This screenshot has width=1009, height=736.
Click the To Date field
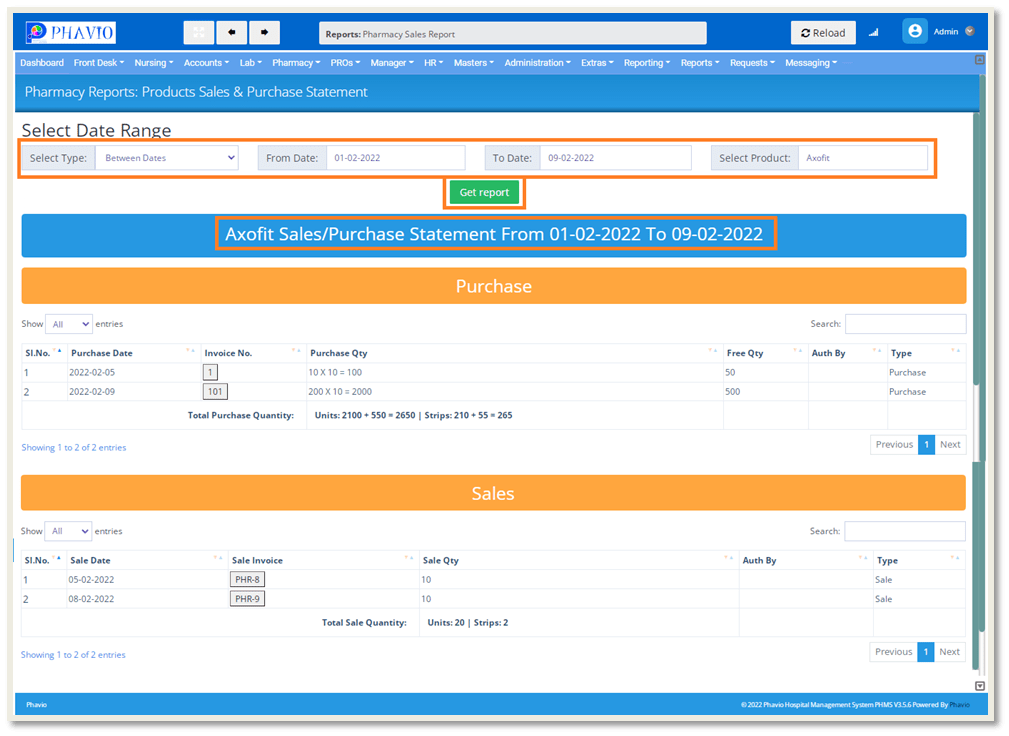click(x=616, y=158)
